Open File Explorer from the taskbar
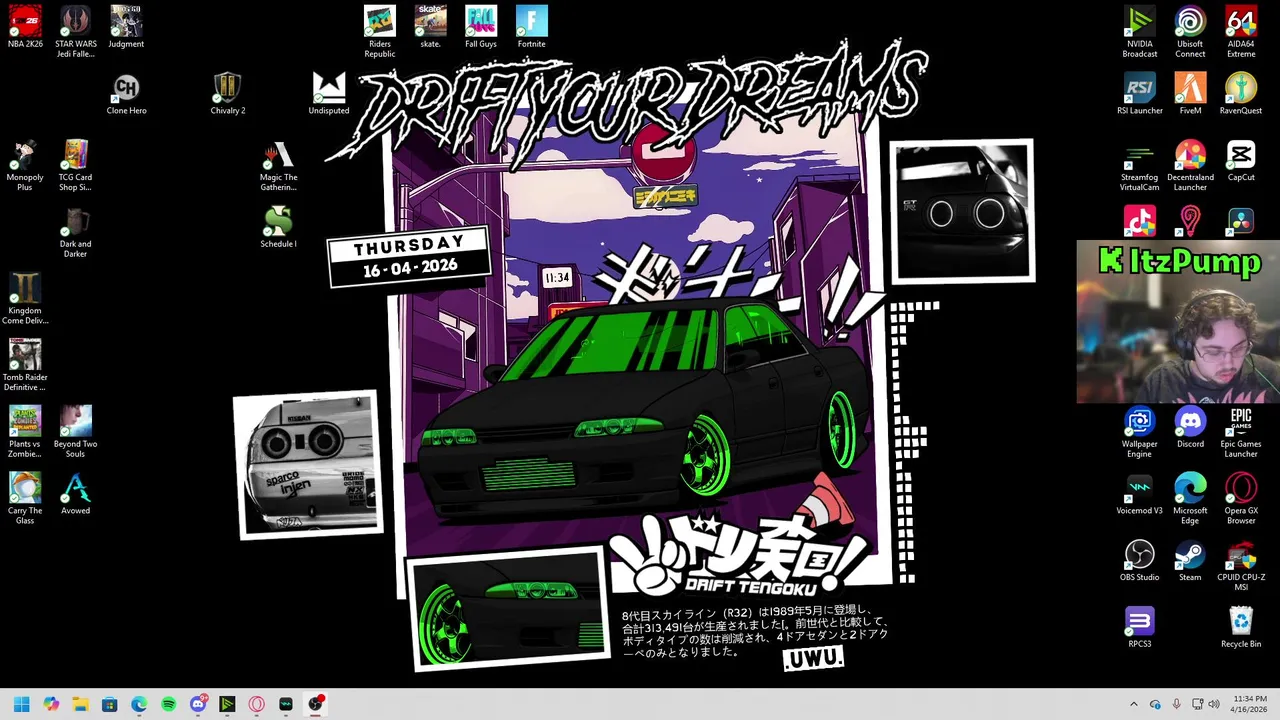Screen dimensions: 1280x720 80,704
